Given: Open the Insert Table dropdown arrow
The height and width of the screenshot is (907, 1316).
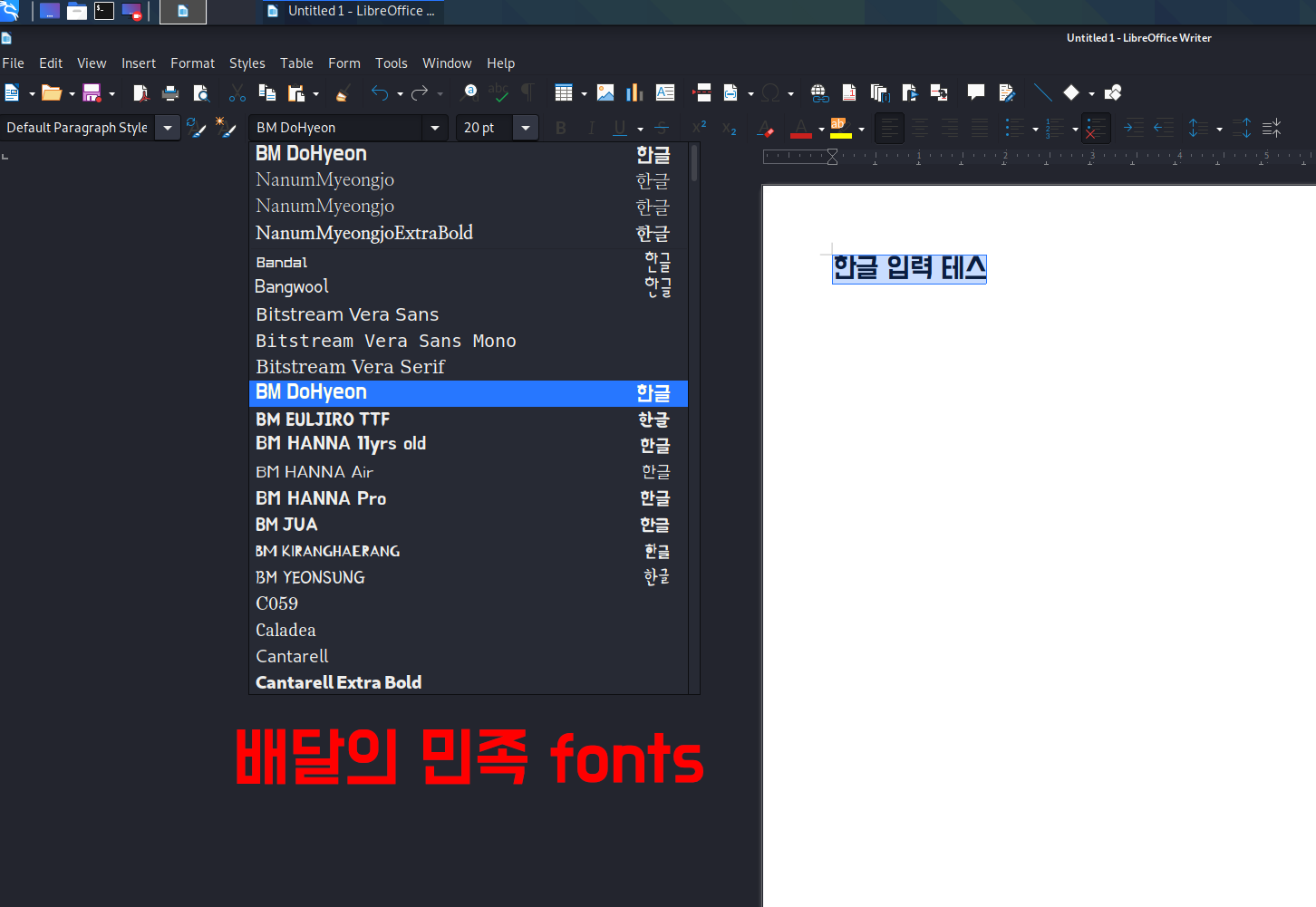Looking at the screenshot, I should point(584,92).
